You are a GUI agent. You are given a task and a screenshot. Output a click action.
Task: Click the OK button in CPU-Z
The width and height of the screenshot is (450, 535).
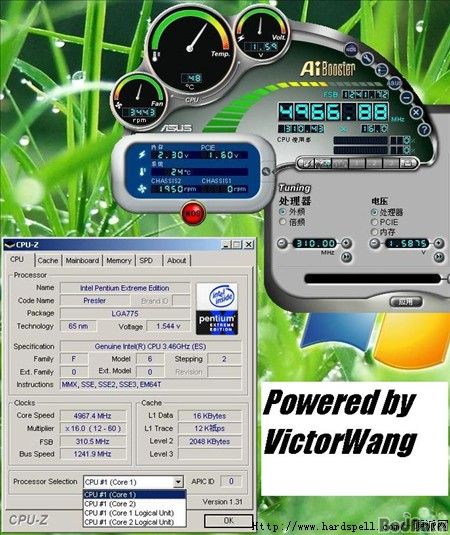coord(228,520)
